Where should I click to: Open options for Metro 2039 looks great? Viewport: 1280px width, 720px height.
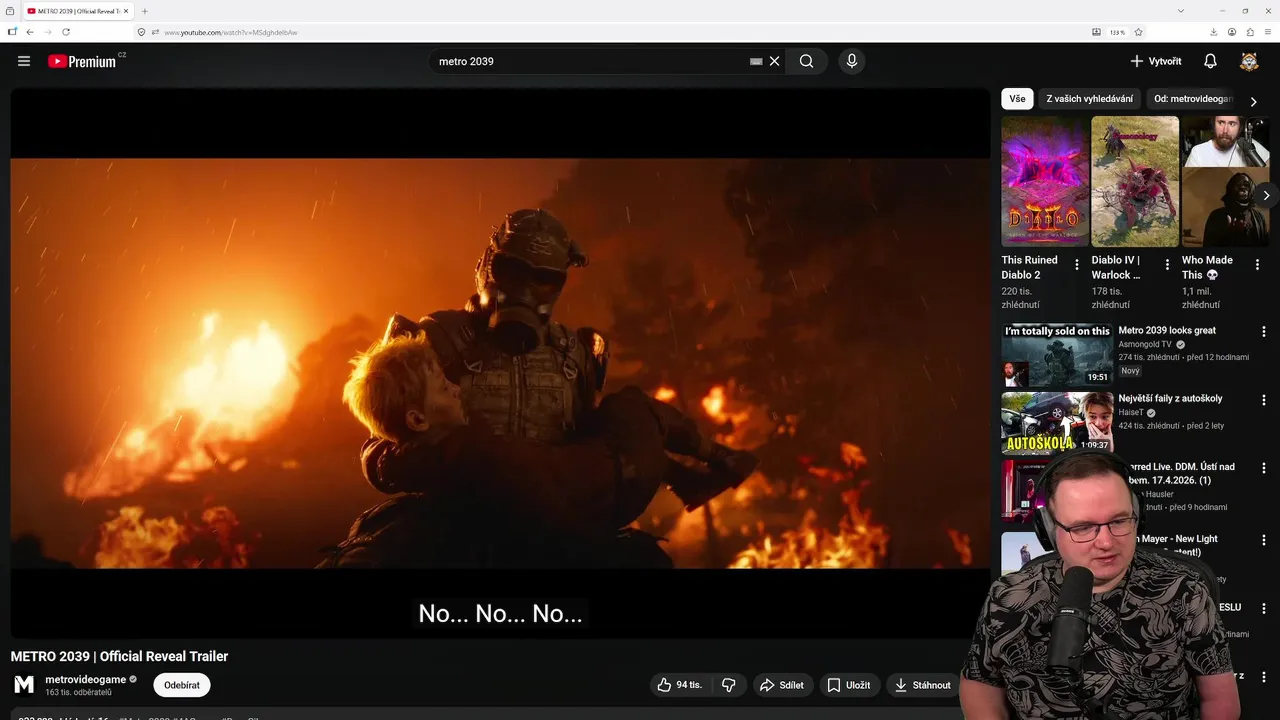coord(1263,331)
